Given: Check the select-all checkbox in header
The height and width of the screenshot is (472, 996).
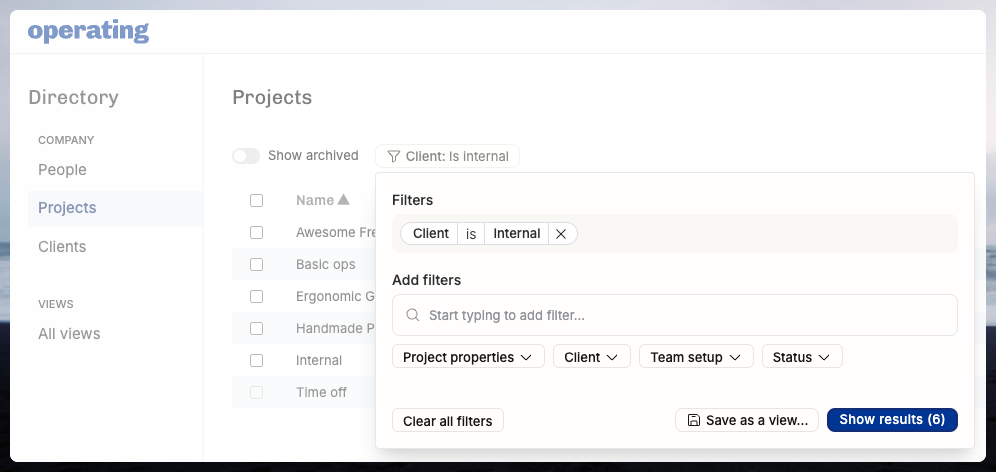Looking at the screenshot, I should pos(257,200).
